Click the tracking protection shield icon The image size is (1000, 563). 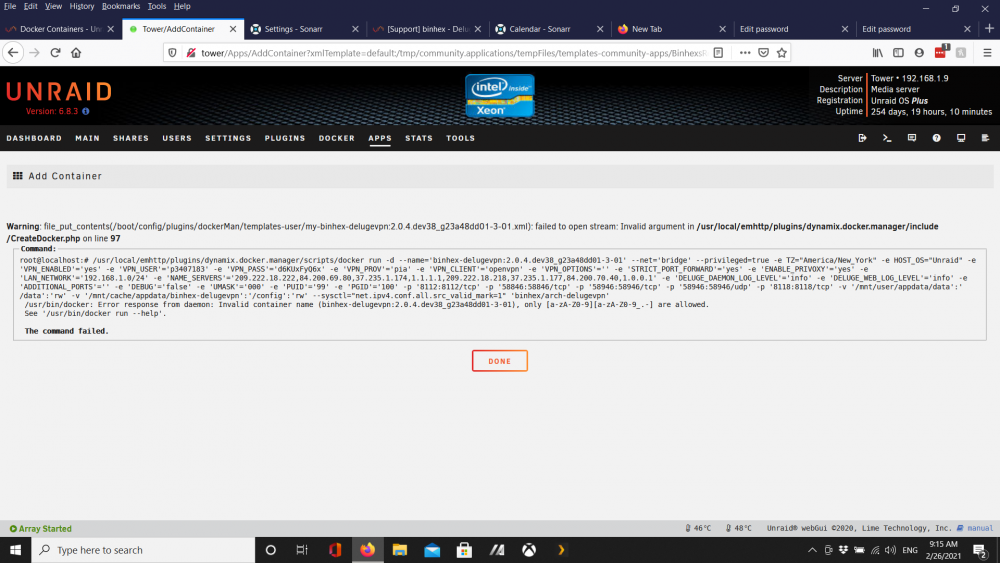(x=172, y=53)
